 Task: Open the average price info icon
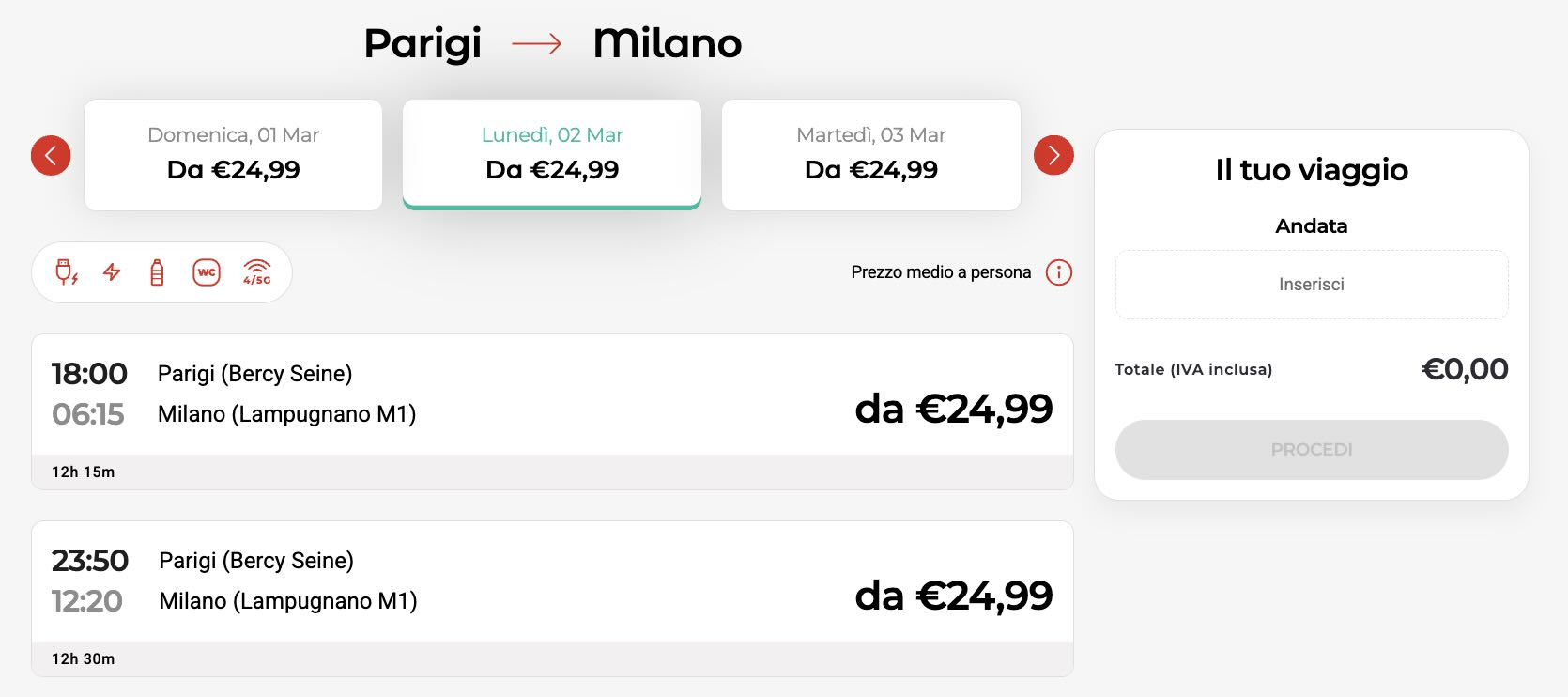1058,272
